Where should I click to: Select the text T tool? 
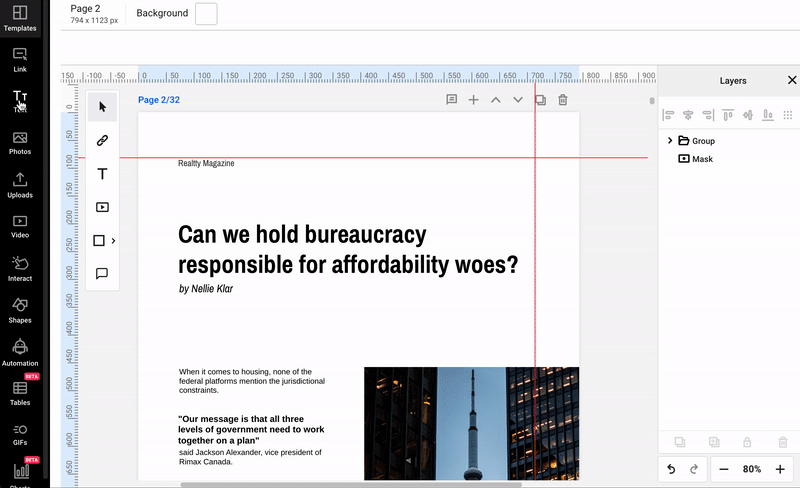[103, 174]
